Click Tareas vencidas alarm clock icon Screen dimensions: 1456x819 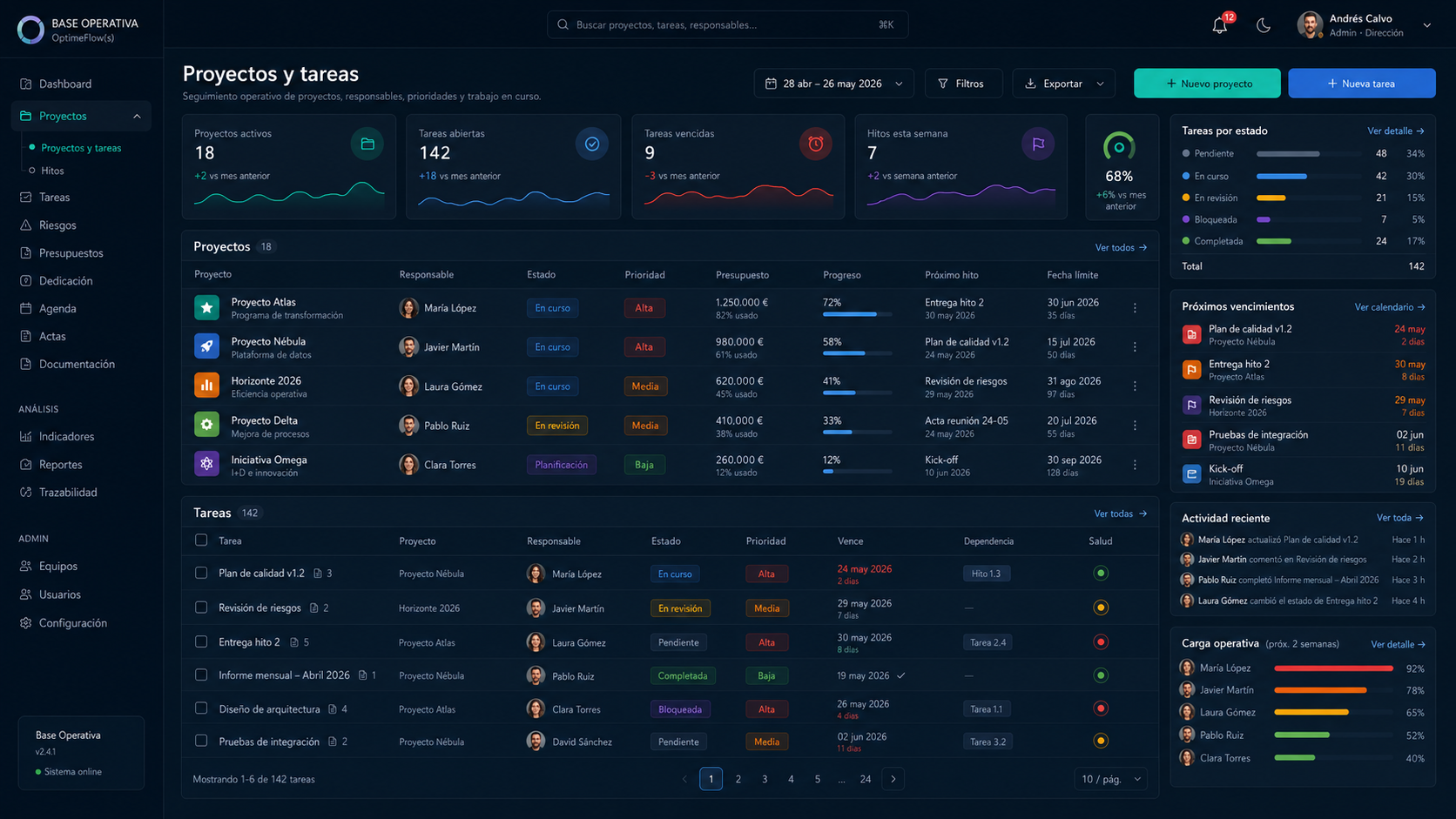click(x=815, y=144)
